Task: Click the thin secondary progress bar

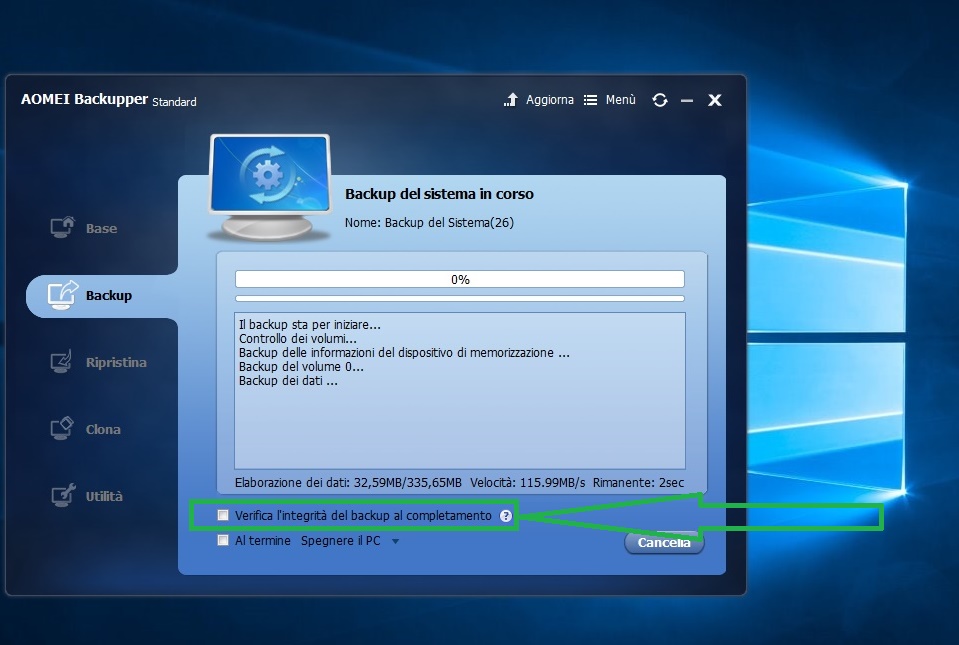Action: [460, 298]
